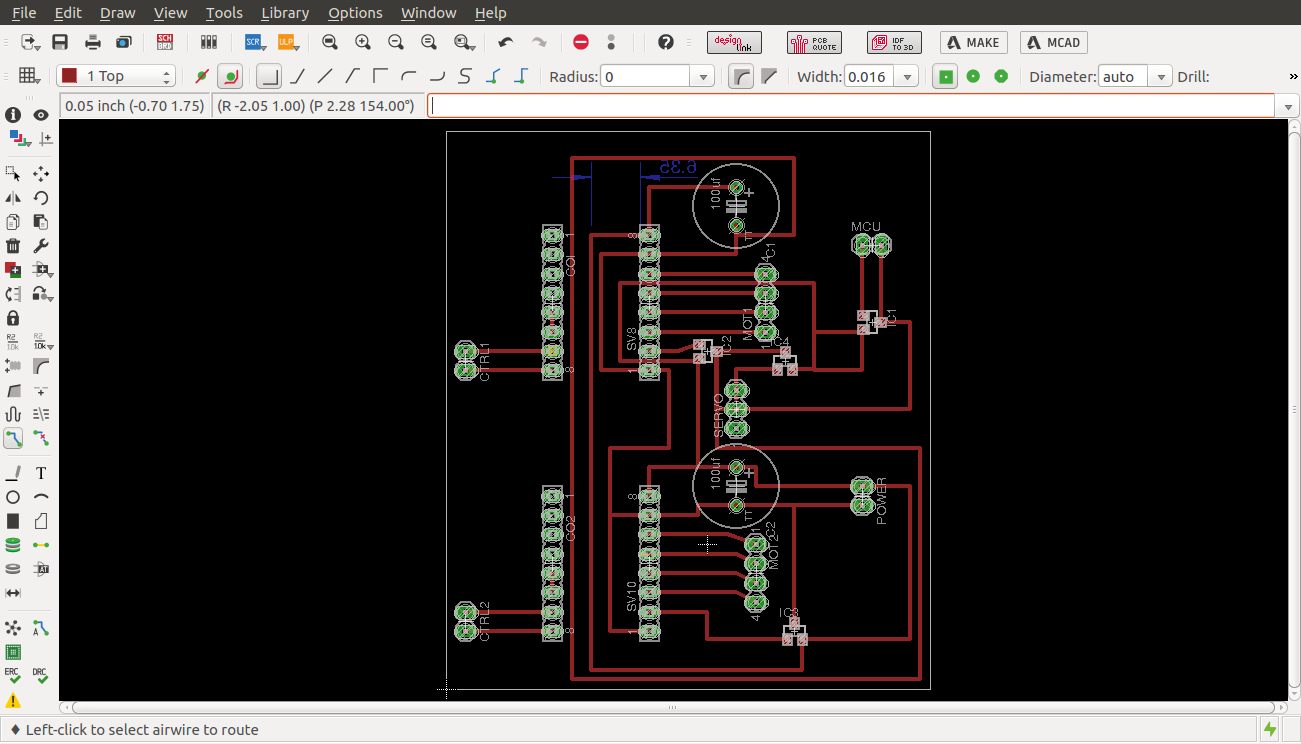Click in the command line input field
The width and height of the screenshot is (1301, 744).
tap(850, 105)
